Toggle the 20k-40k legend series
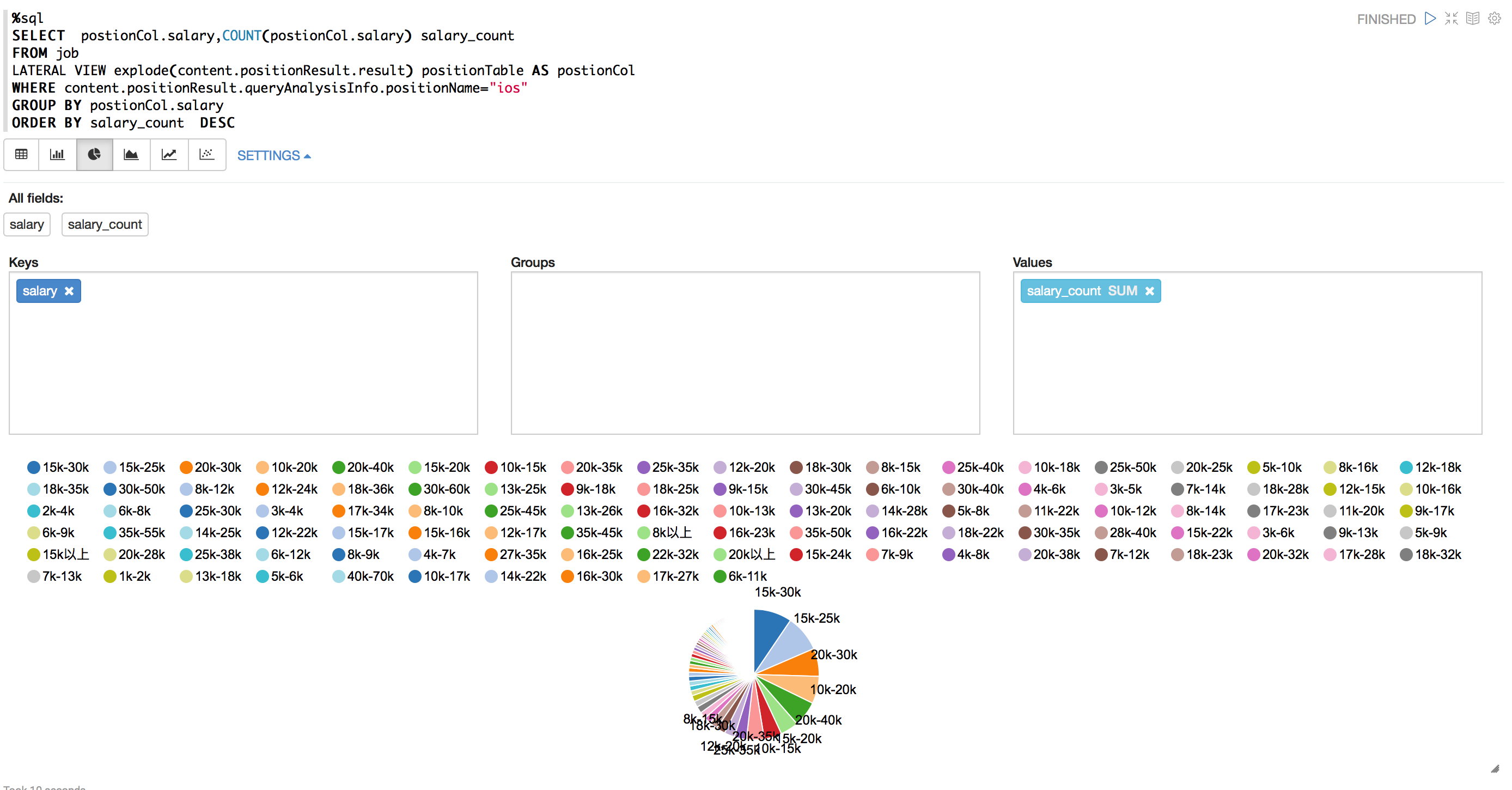Image resolution: width=1512 pixels, height=790 pixels. pos(363,468)
